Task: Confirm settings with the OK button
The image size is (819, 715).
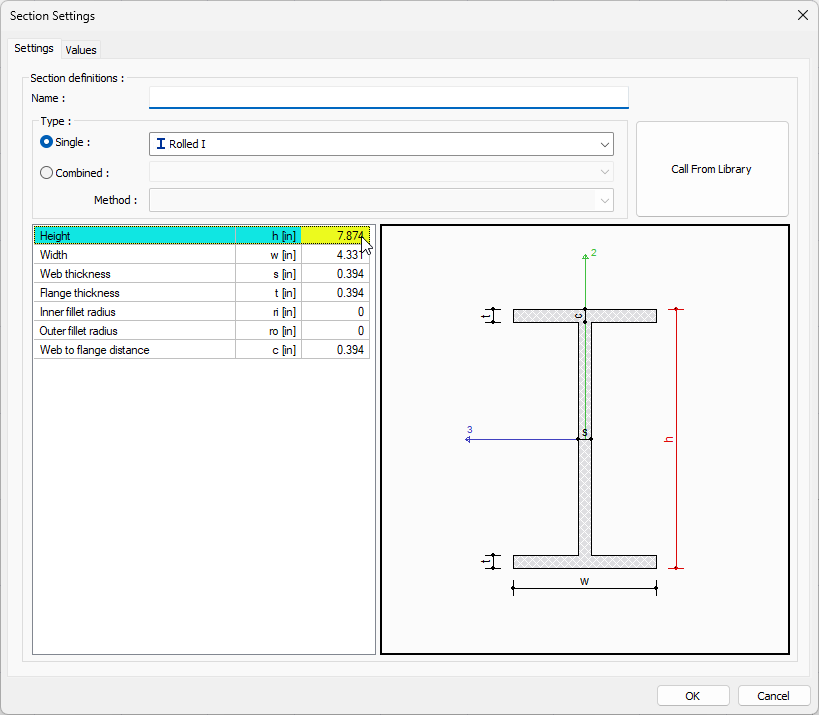Action: [x=692, y=695]
